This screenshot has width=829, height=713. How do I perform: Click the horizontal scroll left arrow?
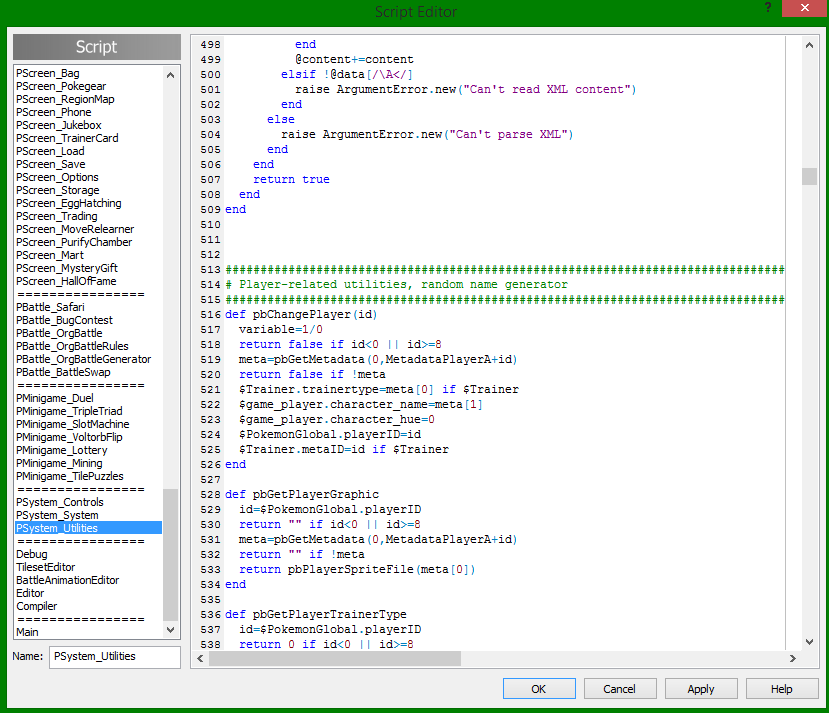[x=201, y=659]
